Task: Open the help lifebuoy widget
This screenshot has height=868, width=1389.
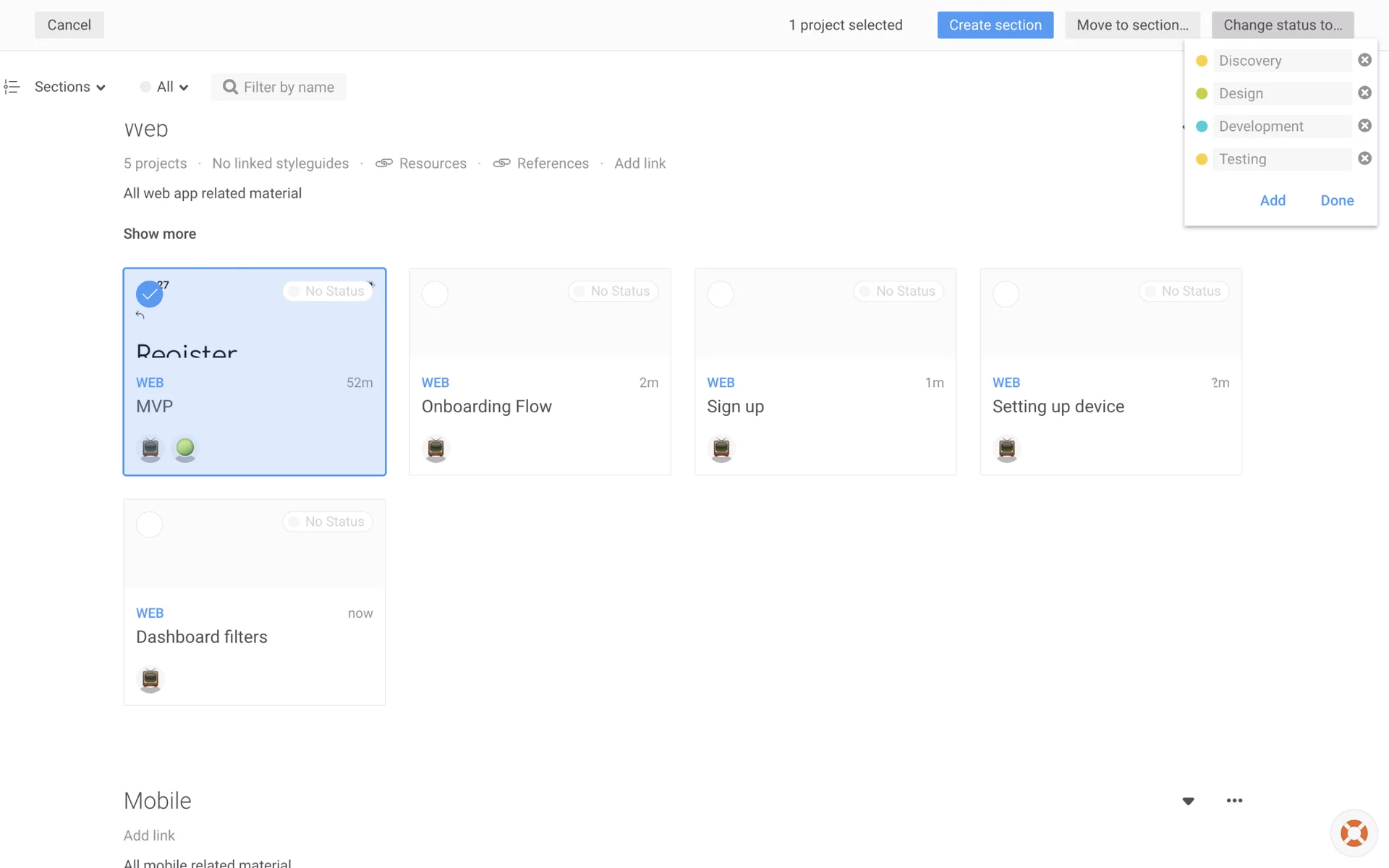Action: (x=1354, y=833)
